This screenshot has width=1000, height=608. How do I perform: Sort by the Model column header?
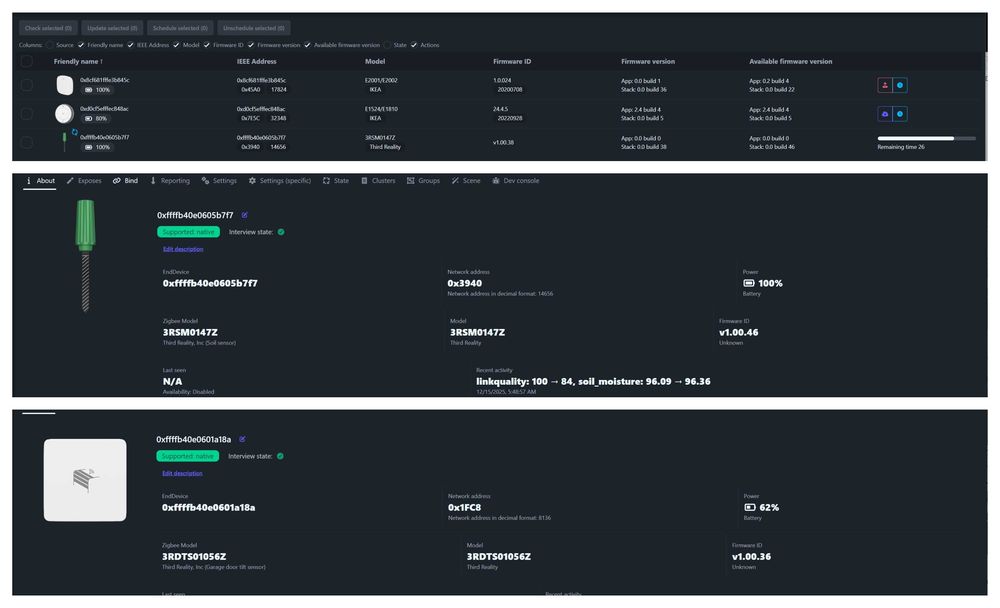[375, 62]
